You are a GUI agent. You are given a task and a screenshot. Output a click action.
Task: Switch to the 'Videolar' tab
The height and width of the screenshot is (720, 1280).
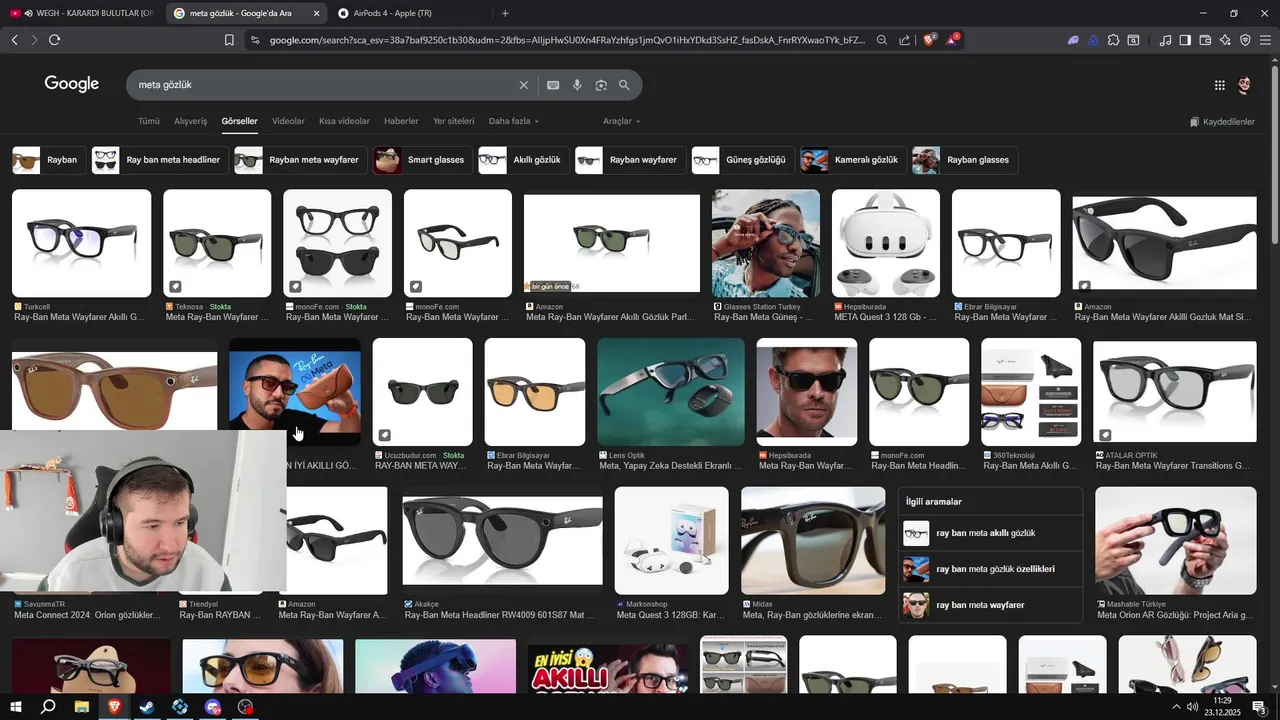click(288, 121)
